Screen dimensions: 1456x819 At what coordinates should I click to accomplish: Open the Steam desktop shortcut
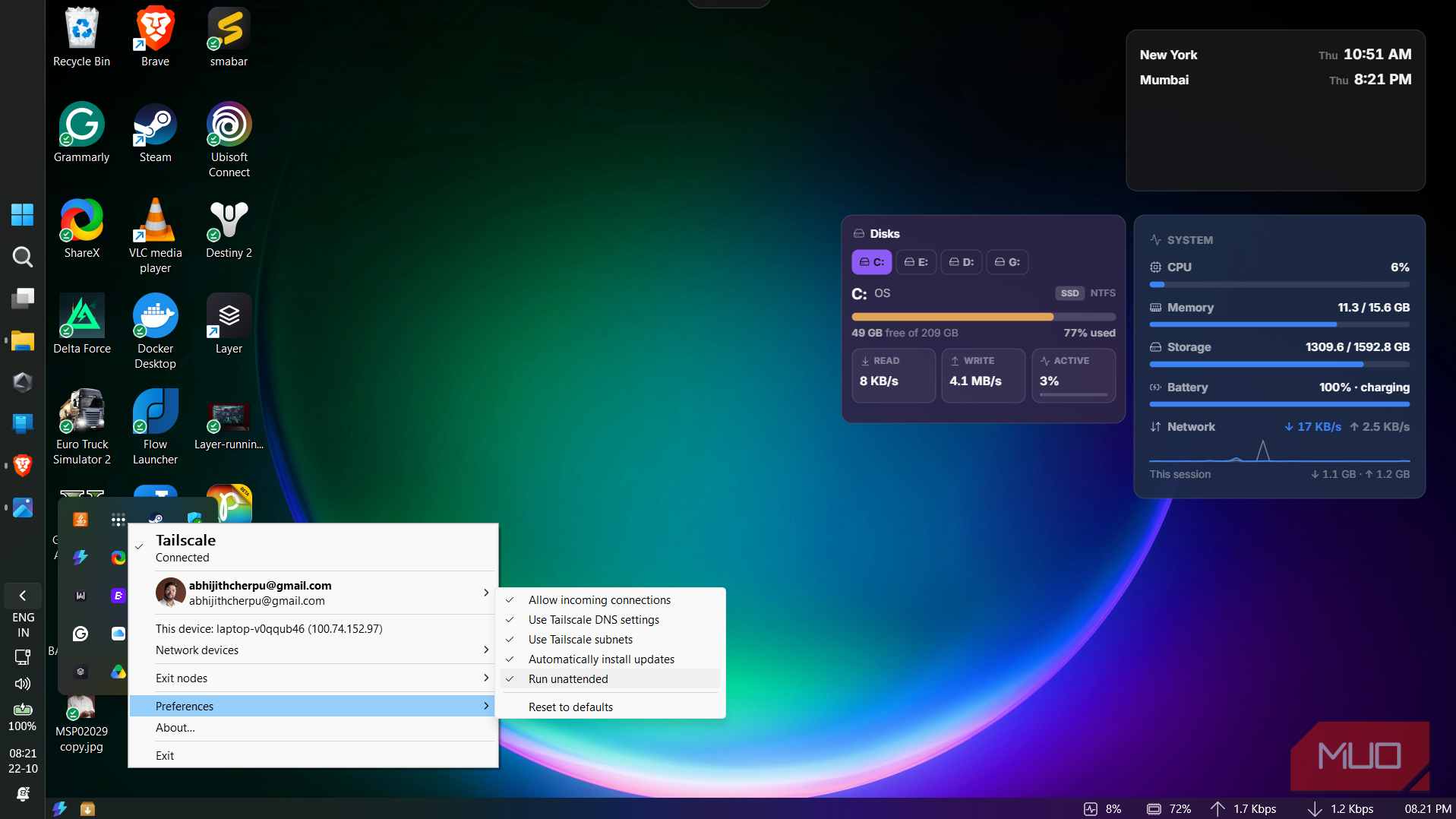(x=155, y=133)
